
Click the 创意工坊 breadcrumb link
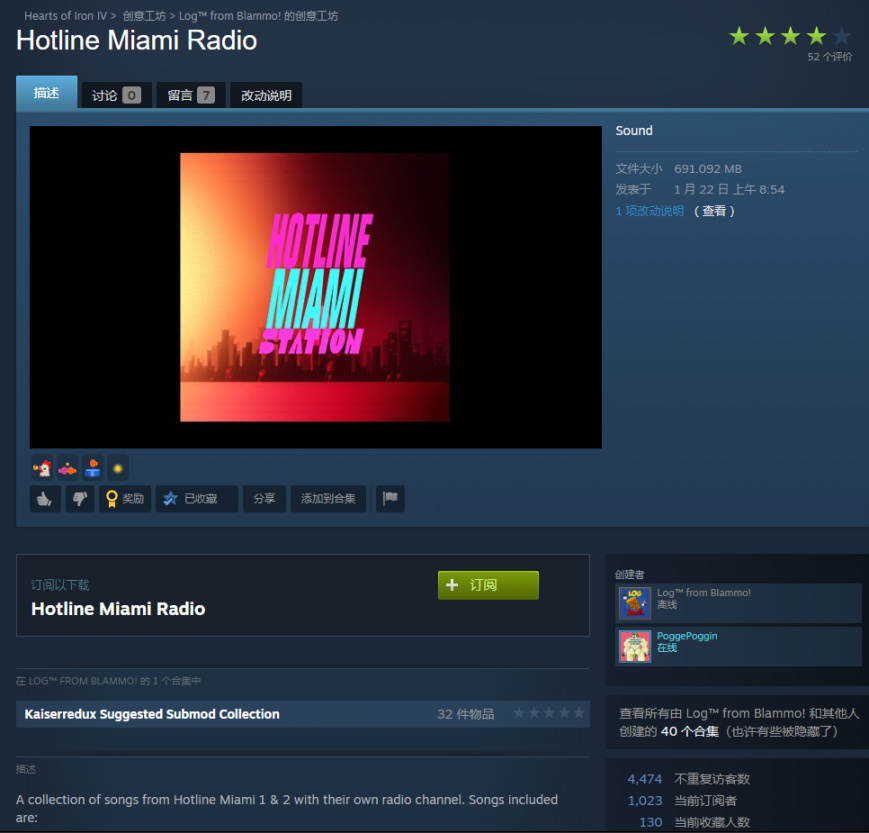(144, 16)
